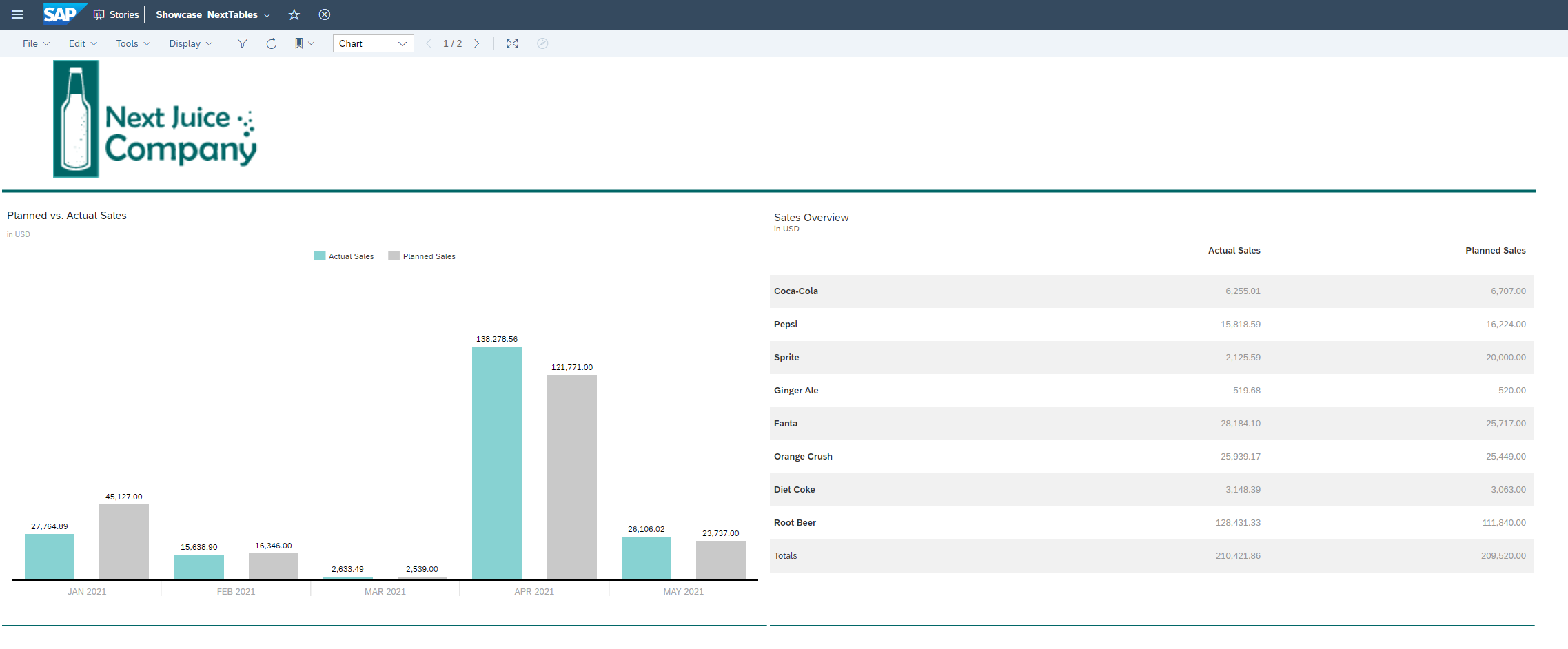Select the teal Actual Sales bar for APR 2021
1568x649 pixels.
coord(497,463)
